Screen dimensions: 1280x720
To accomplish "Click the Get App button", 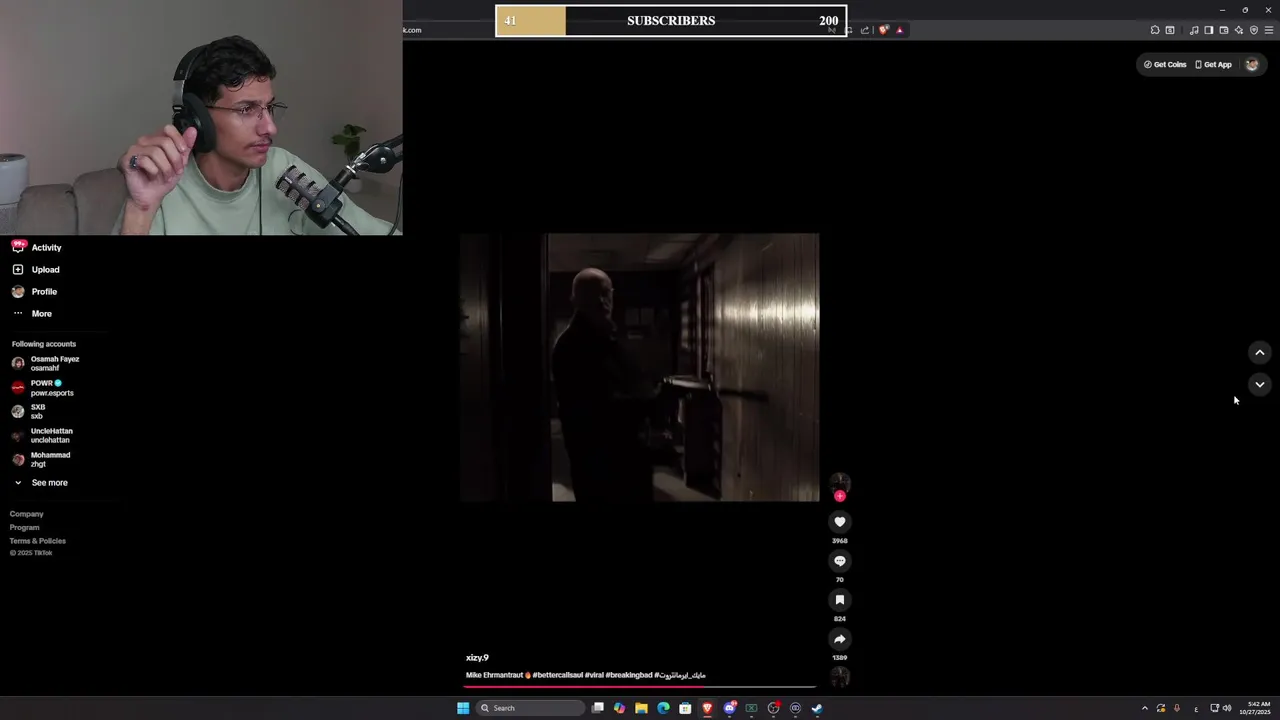I will pos(1214,64).
